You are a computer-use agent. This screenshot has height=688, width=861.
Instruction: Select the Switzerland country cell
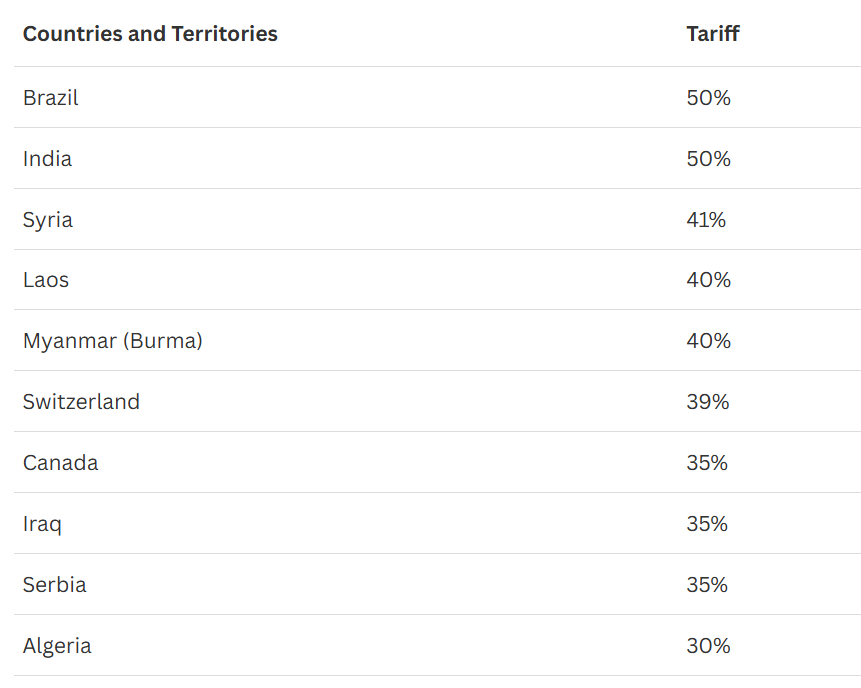[81, 402]
